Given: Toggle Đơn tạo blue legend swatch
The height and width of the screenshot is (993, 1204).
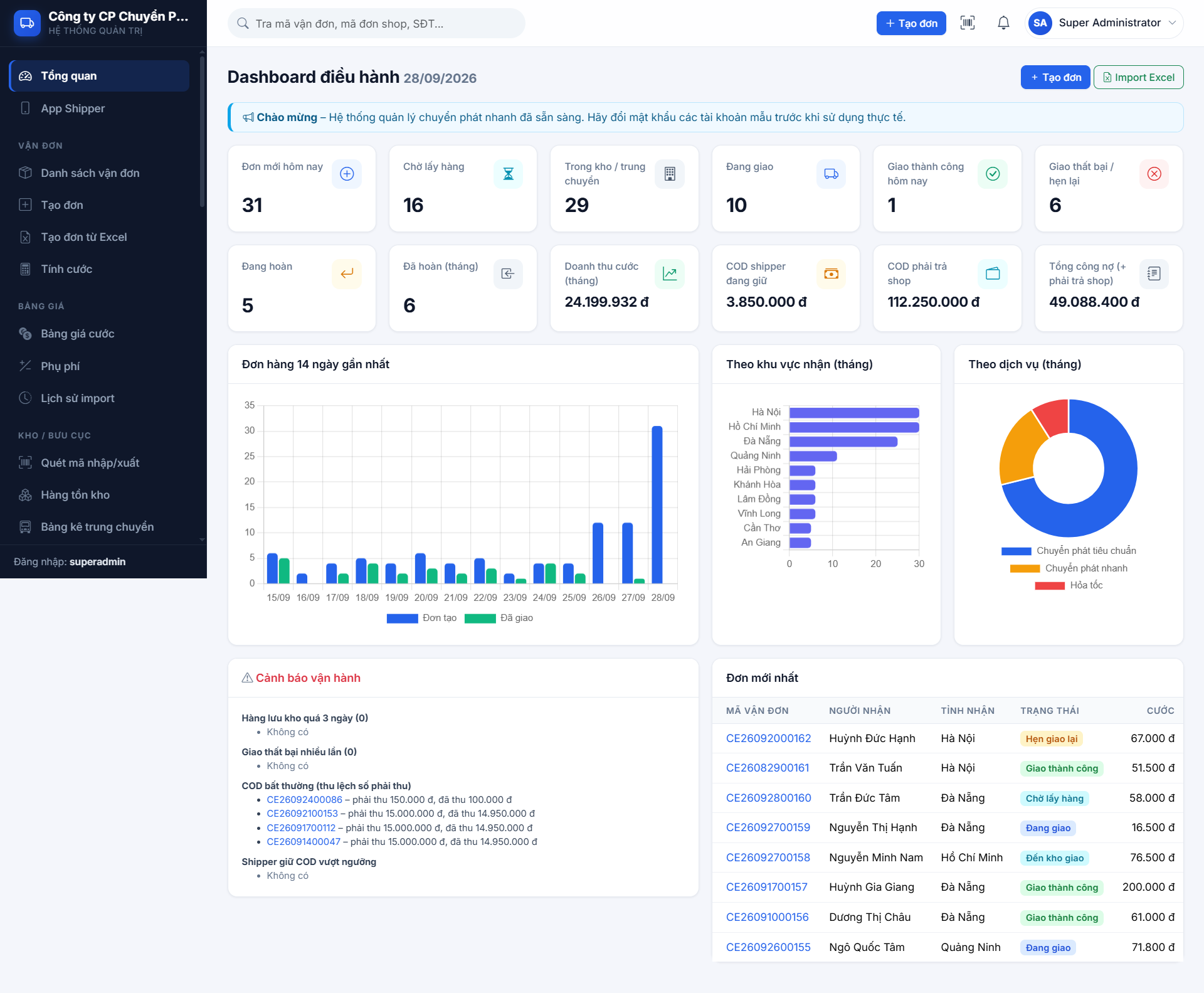Looking at the screenshot, I should (x=402, y=619).
